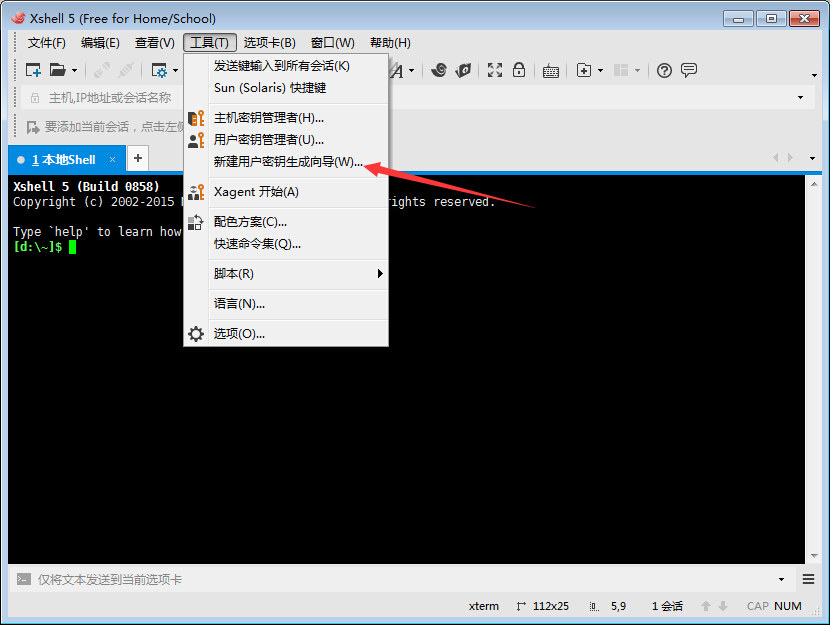The width and height of the screenshot is (830, 625).
Task: Expand the font dropdown arrow
Action: (x=411, y=70)
